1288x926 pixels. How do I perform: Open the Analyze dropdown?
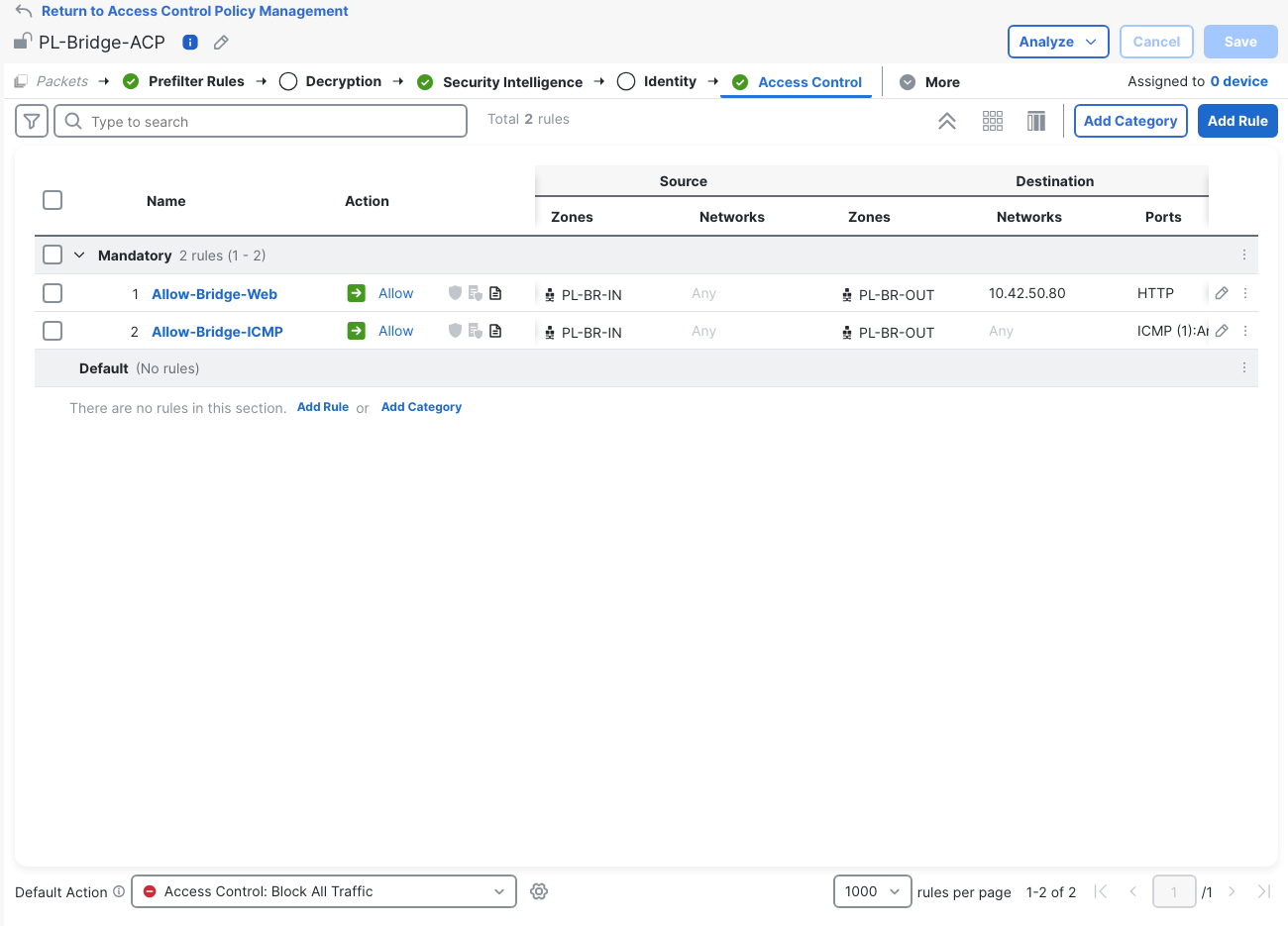pos(1058,42)
